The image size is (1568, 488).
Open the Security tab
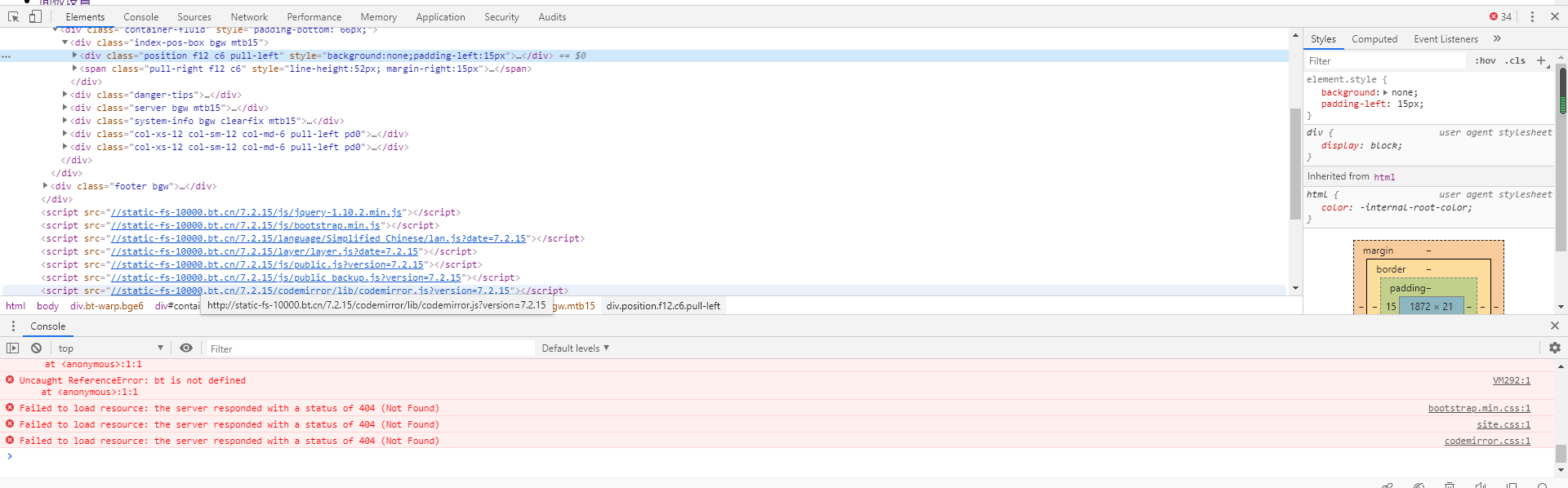(x=501, y=17)
